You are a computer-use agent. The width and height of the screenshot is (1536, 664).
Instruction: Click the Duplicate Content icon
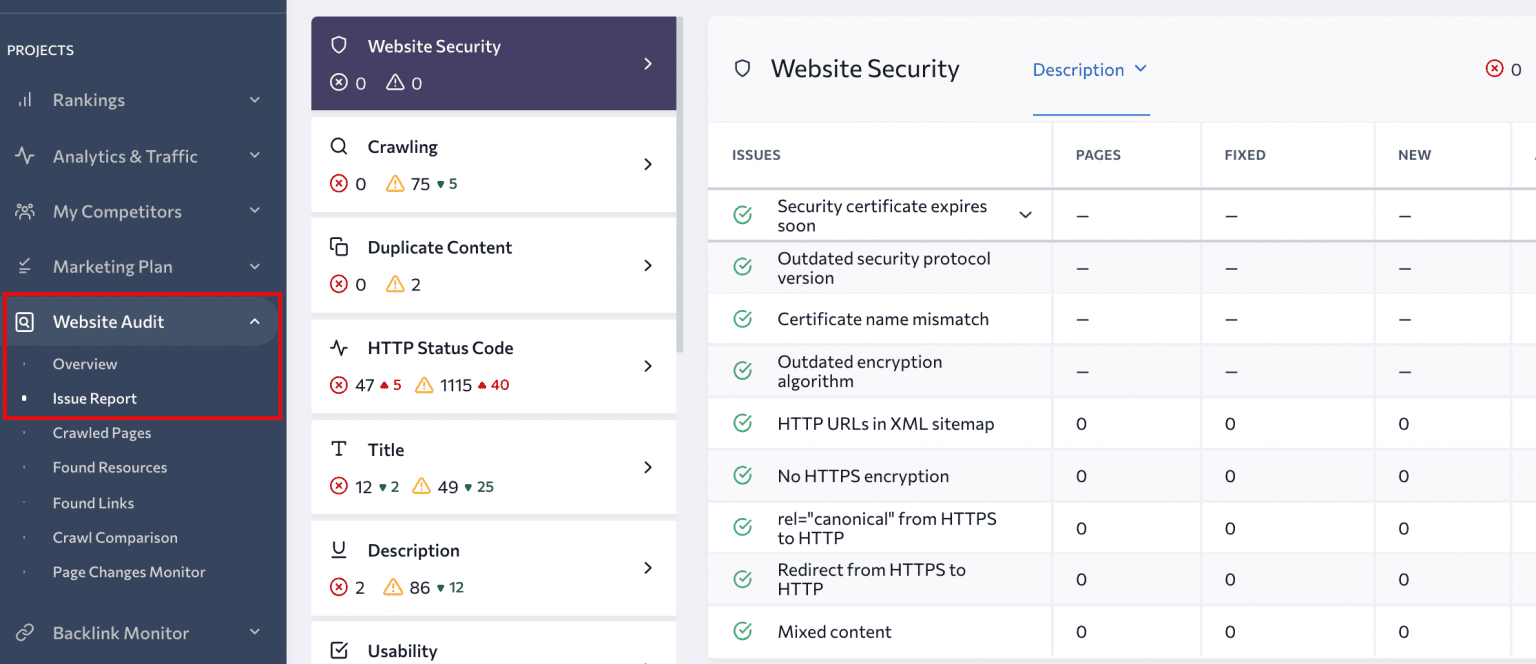tap(340, 246)
